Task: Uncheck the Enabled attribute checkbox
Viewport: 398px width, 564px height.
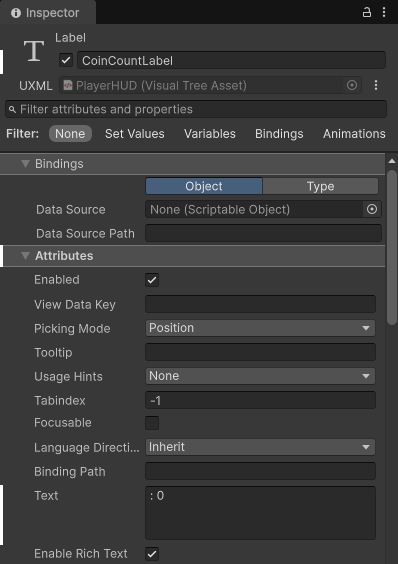Action: pyautogui.click(x=152, y=280)
